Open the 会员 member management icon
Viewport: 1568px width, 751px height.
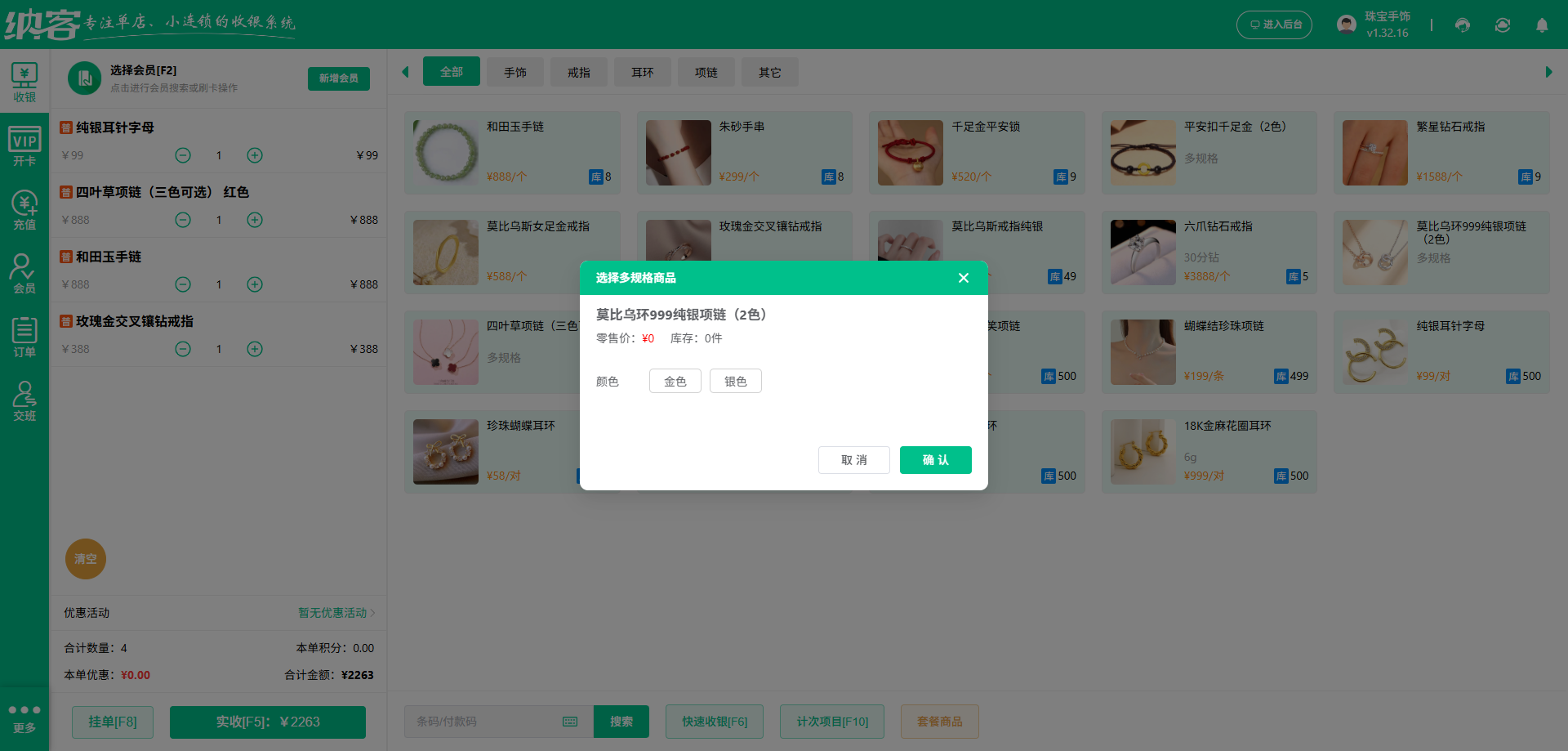(x=24, y=272)
